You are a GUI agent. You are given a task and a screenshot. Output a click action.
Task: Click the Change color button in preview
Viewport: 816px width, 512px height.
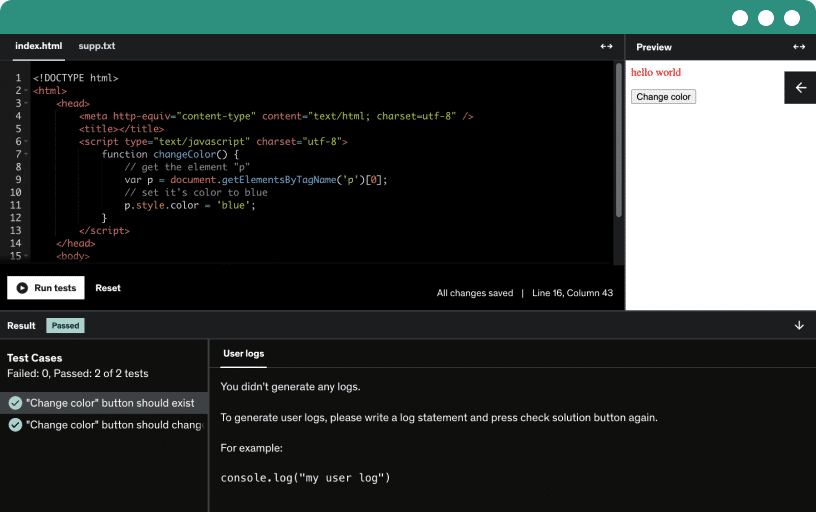pos(663,97)
